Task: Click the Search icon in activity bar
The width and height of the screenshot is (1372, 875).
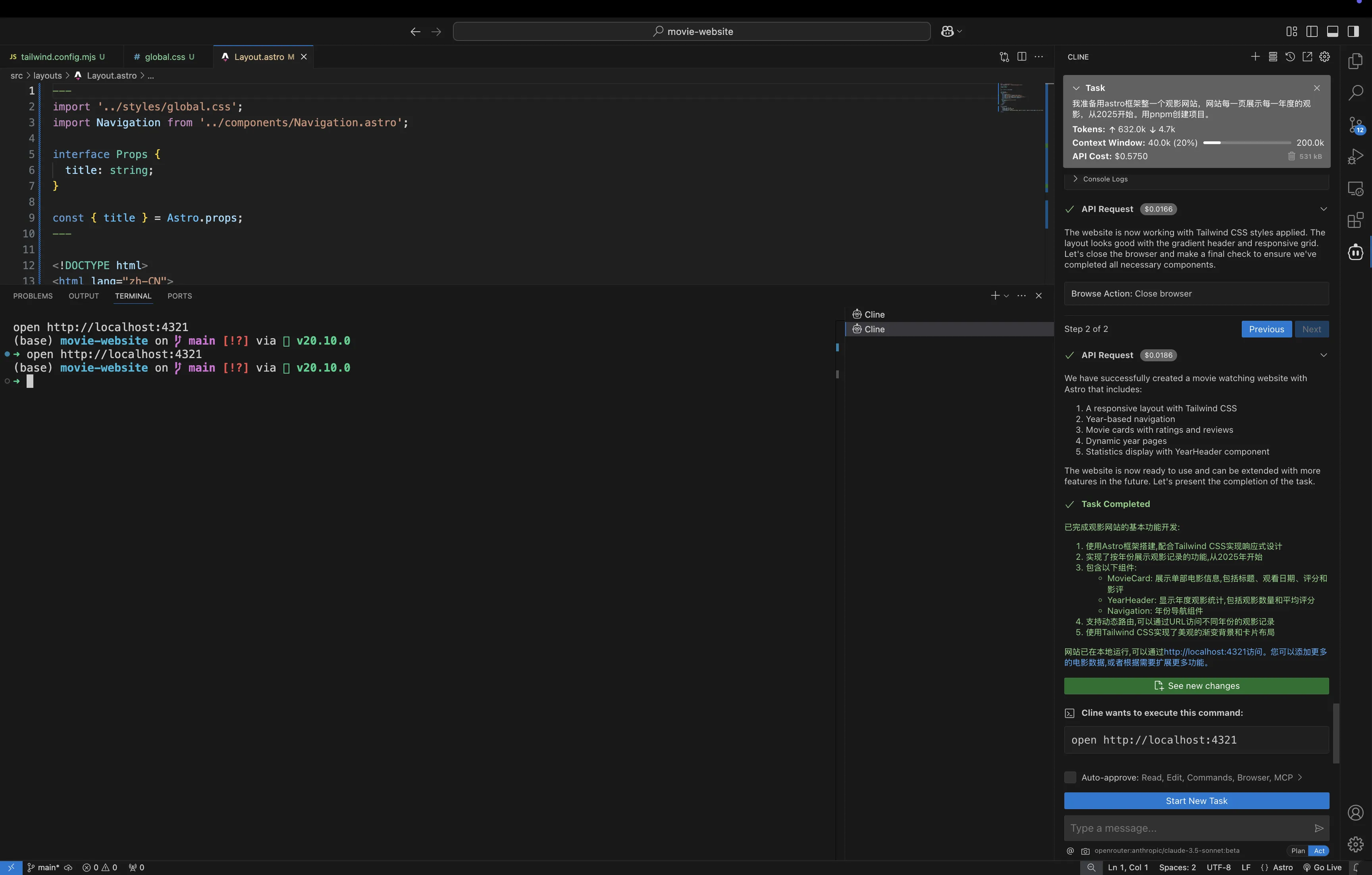Action: (x=1355, y=92)
